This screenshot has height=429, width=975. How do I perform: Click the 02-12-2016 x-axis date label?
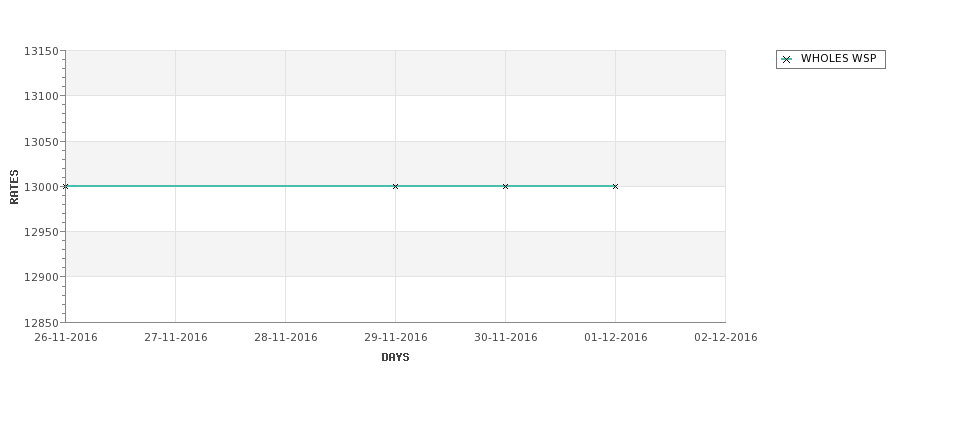(726, 338)
